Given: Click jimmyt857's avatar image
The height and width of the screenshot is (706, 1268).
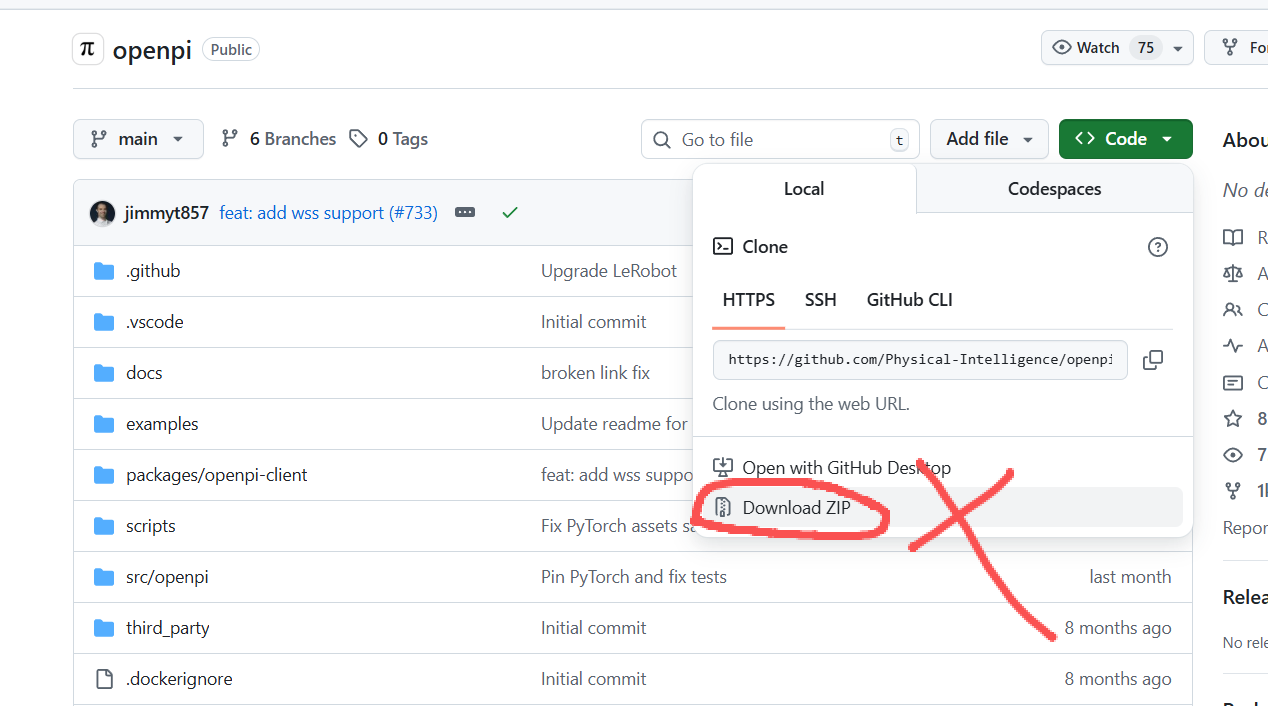Looking at the screenshot, I should tap(102, 213).
